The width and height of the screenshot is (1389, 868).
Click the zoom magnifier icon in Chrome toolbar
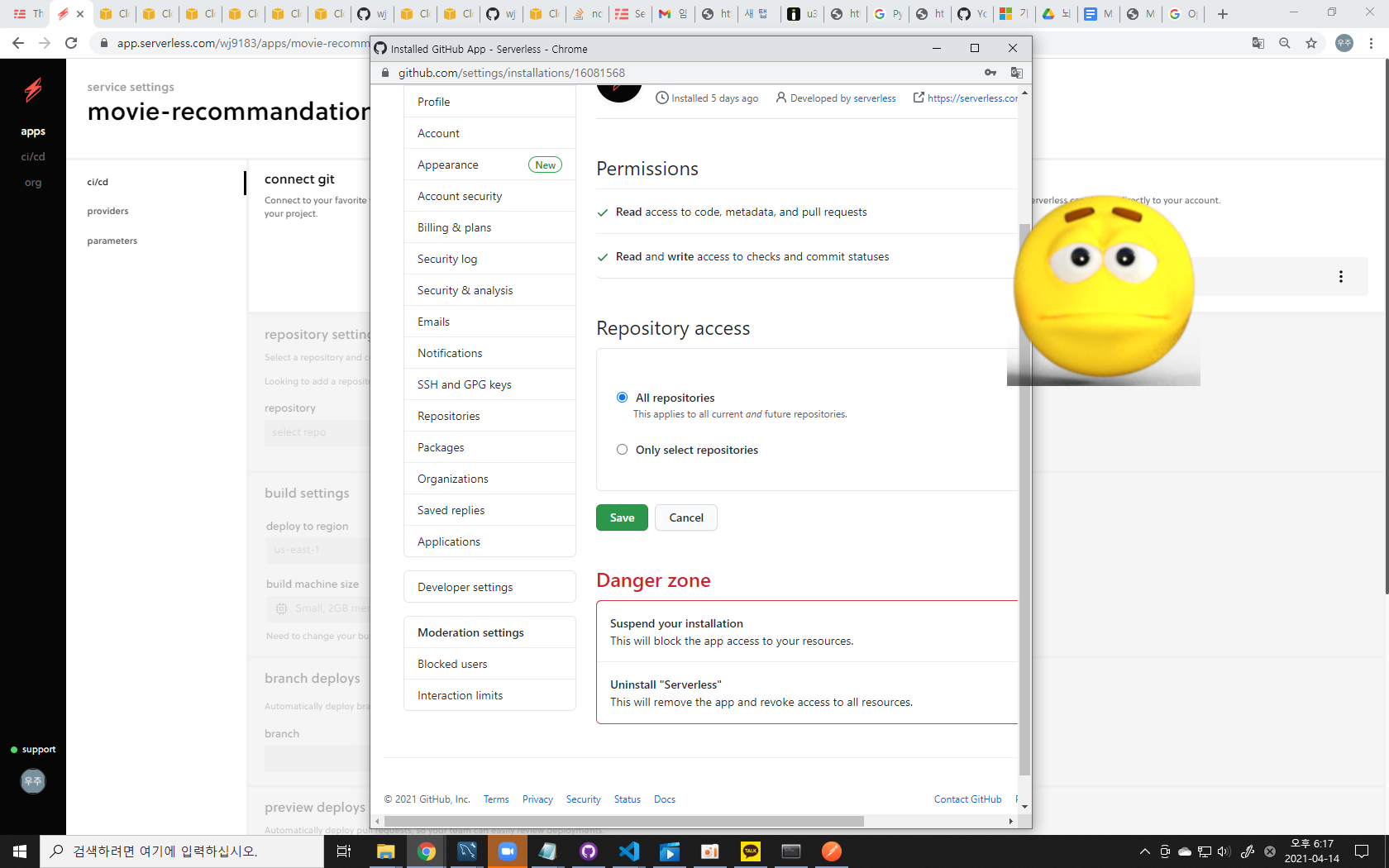click(x=1285, y=43)
